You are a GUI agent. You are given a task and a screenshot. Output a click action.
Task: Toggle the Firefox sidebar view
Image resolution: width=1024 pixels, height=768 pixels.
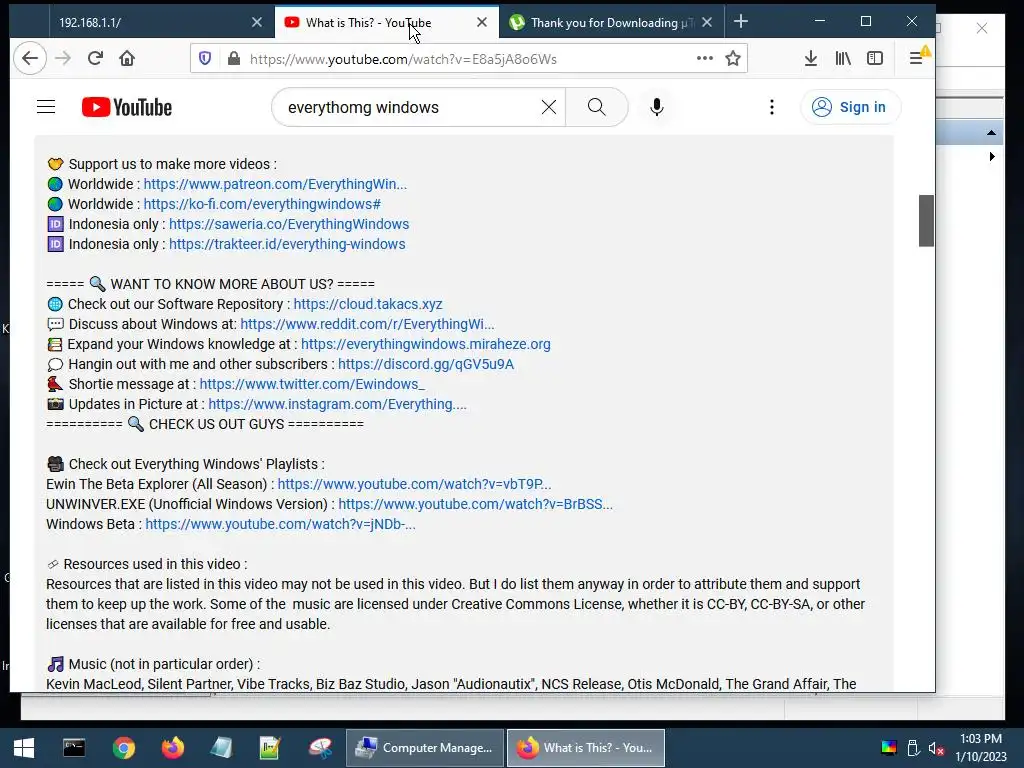[x=875, y=59]
